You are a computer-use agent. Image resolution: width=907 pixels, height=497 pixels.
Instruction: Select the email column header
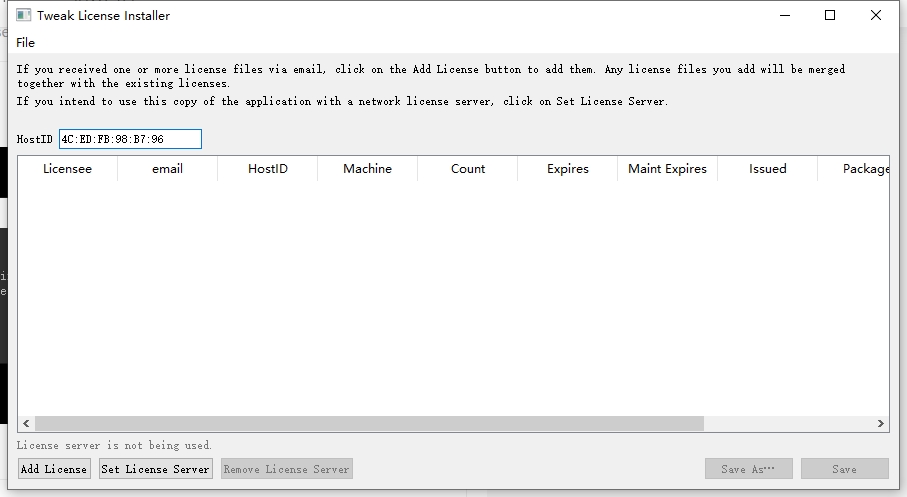pyautogui.click(x=168, y=169)
